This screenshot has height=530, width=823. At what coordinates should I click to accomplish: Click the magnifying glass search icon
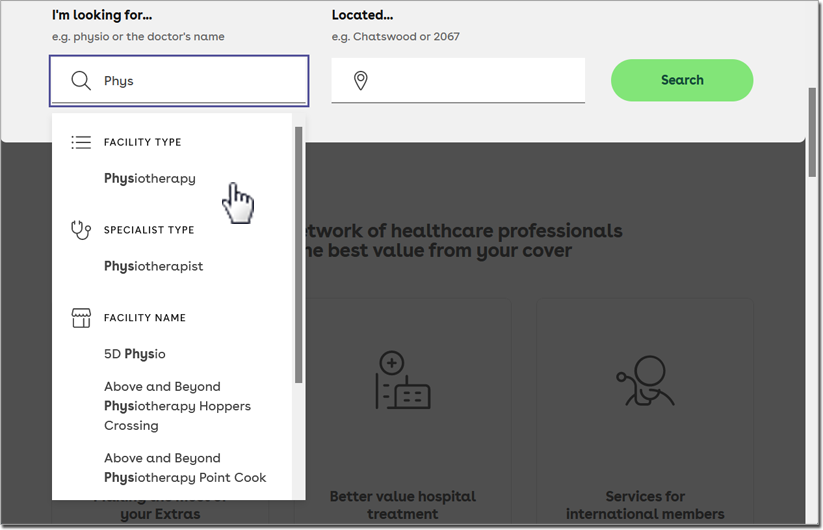click(81, 81)
